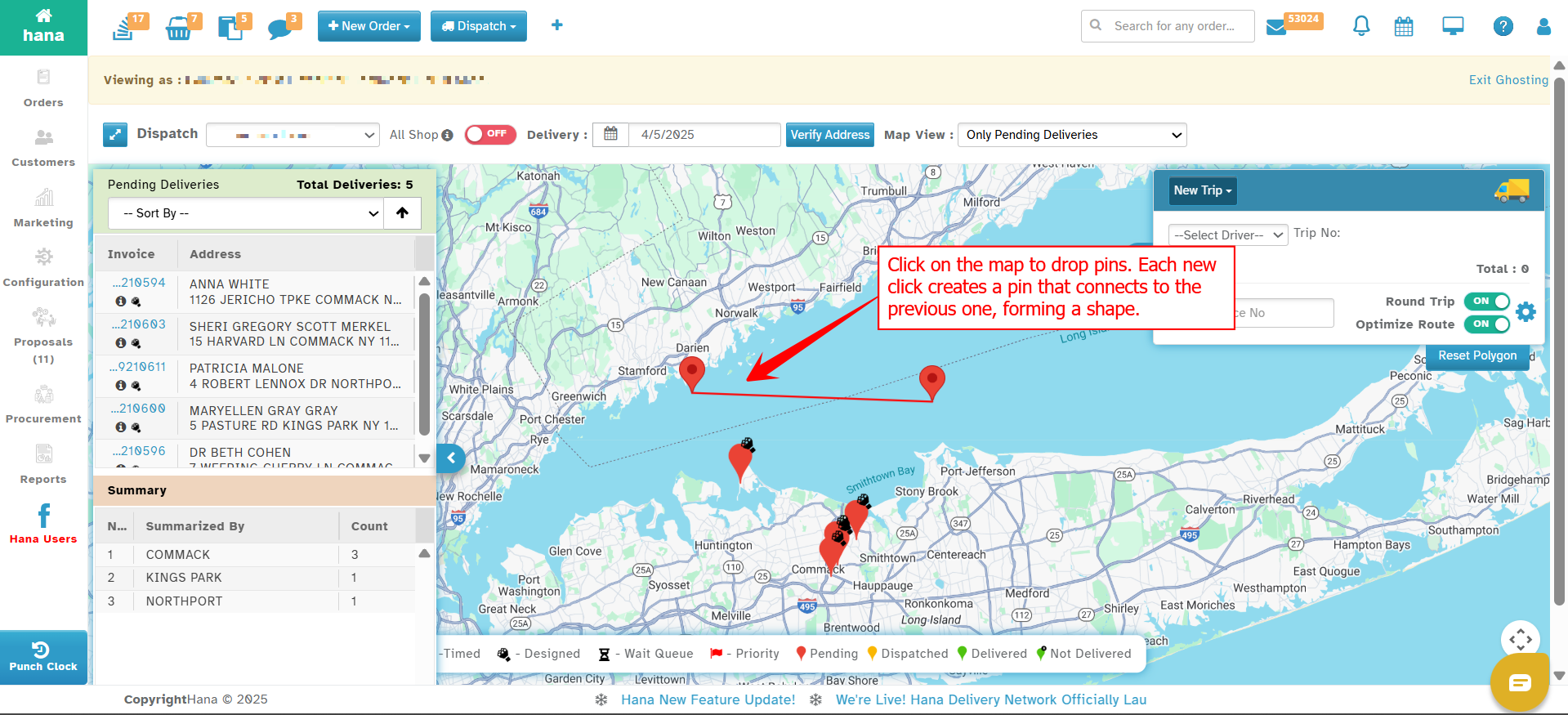
Task: Select invoice ...210594 link
Action: point(139,283)
